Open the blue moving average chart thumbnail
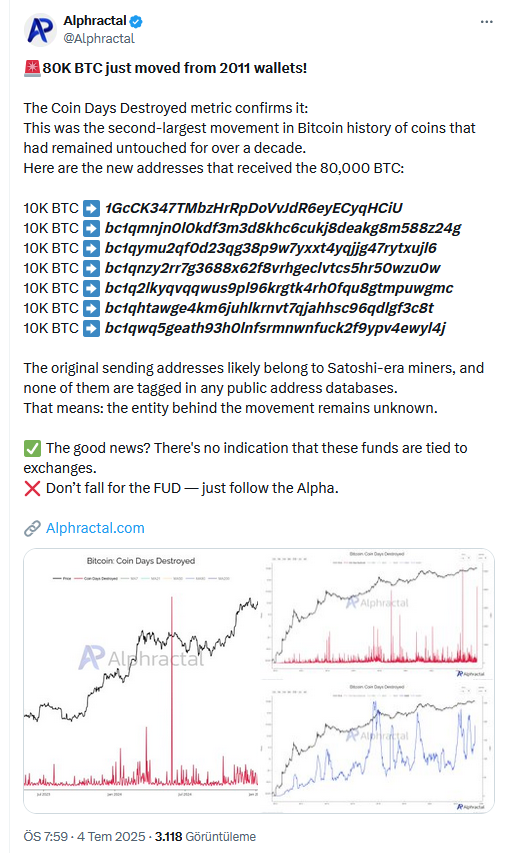This screenshot has height=853, width=508. (379, 747)
